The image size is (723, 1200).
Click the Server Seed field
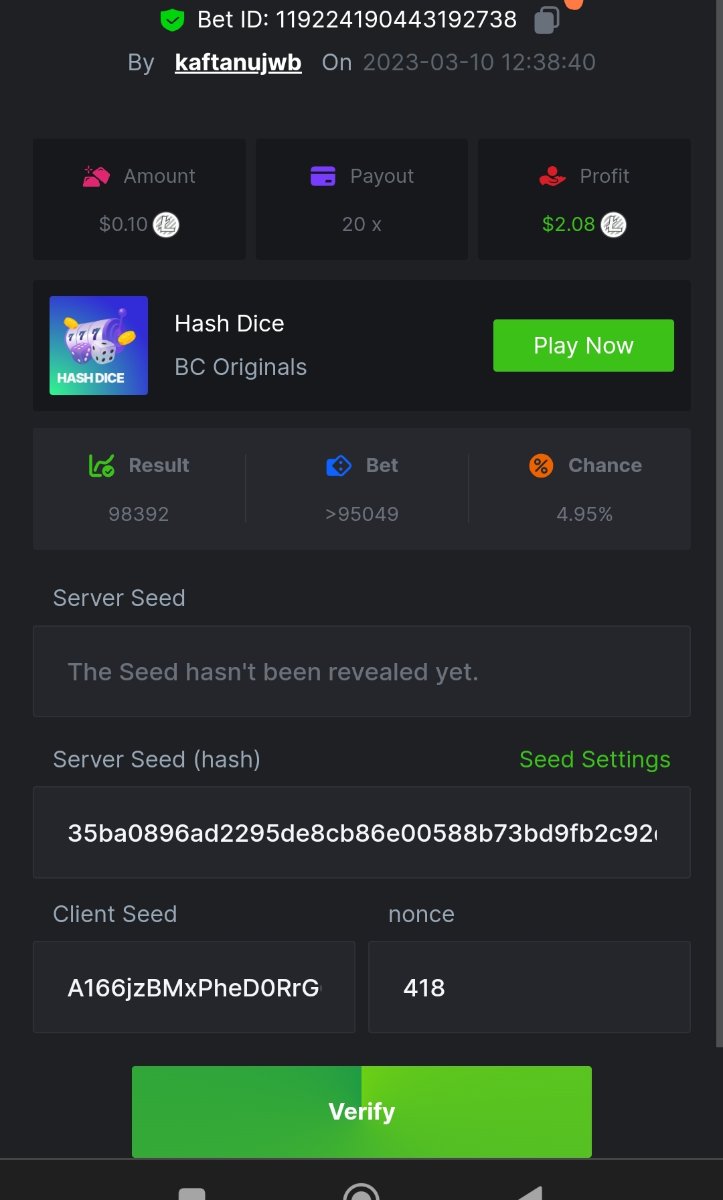(x=362, y=671)
